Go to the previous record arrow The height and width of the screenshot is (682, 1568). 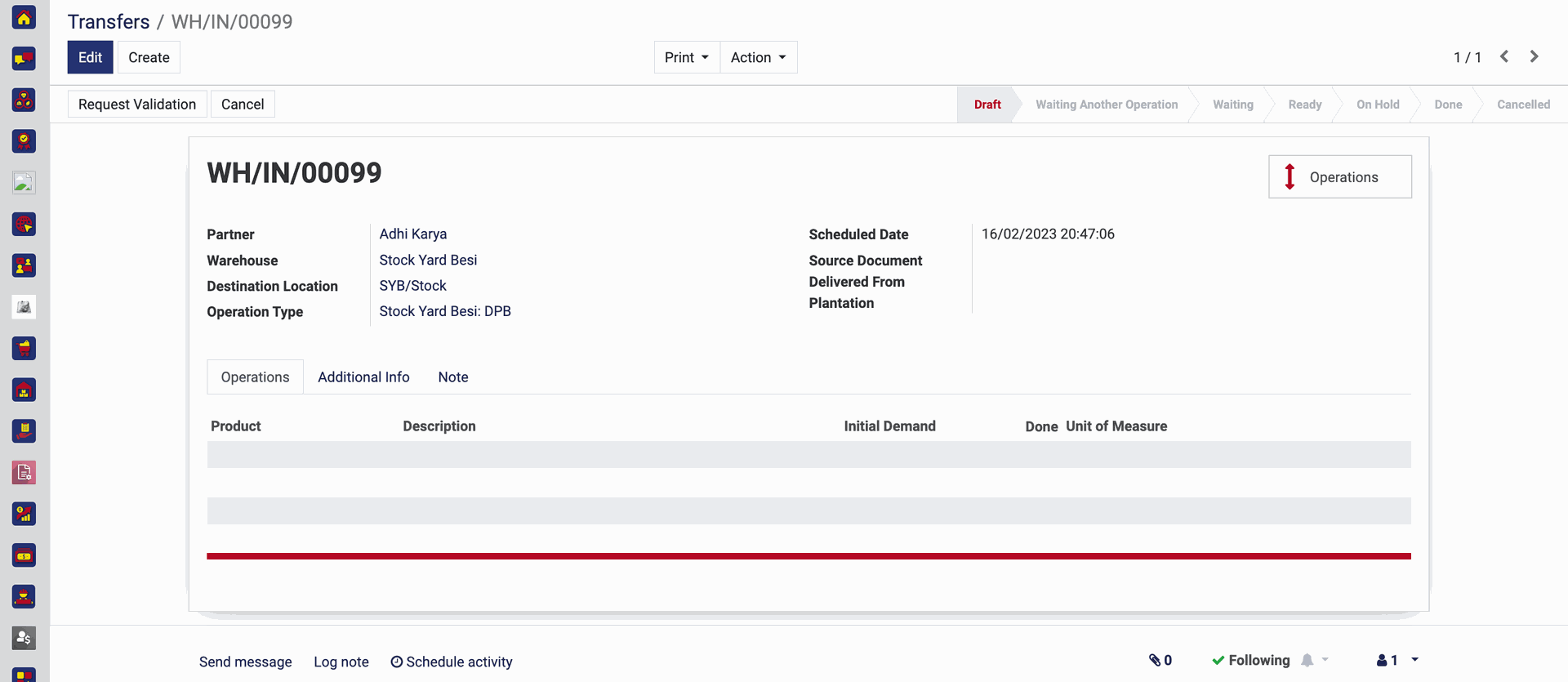1504,56
